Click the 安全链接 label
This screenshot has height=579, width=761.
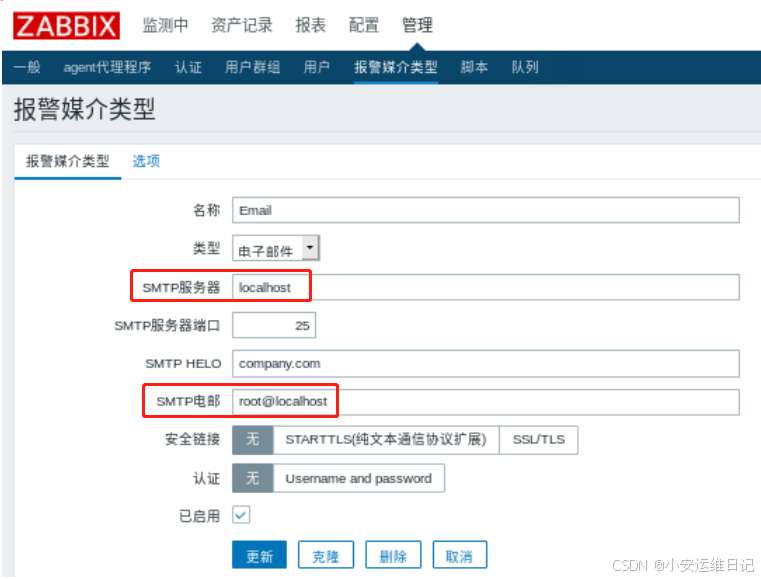193,439
